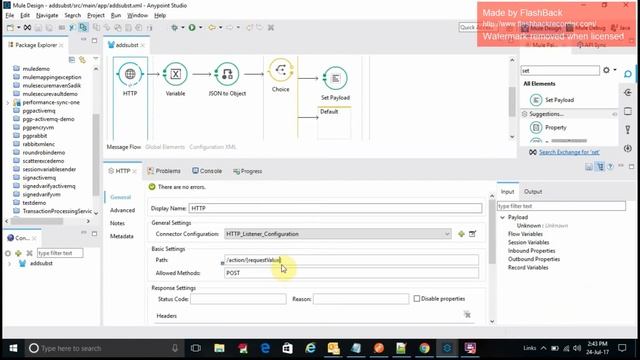The image size is (640, 360).
Task: Open Edge browser from the taskbar
Action: (x=265, y=348)
